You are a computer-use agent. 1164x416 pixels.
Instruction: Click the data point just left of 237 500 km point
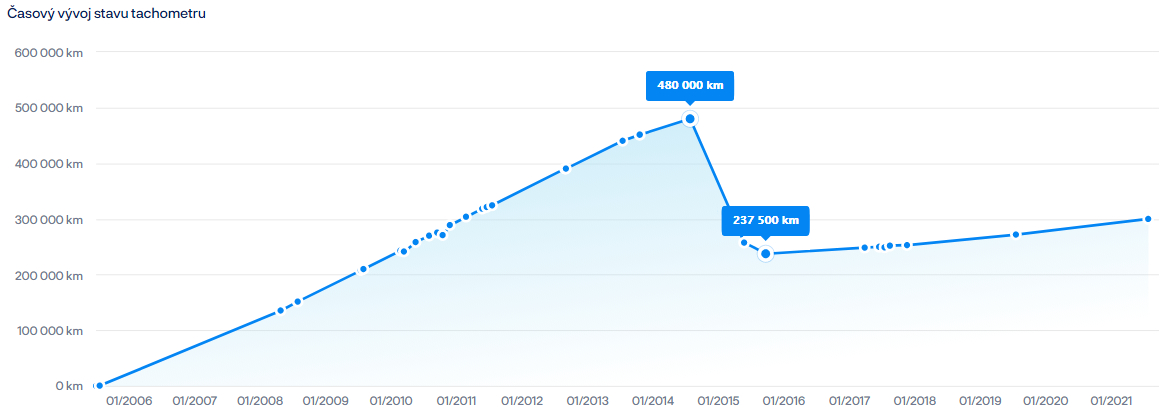(x=744, y=242)
